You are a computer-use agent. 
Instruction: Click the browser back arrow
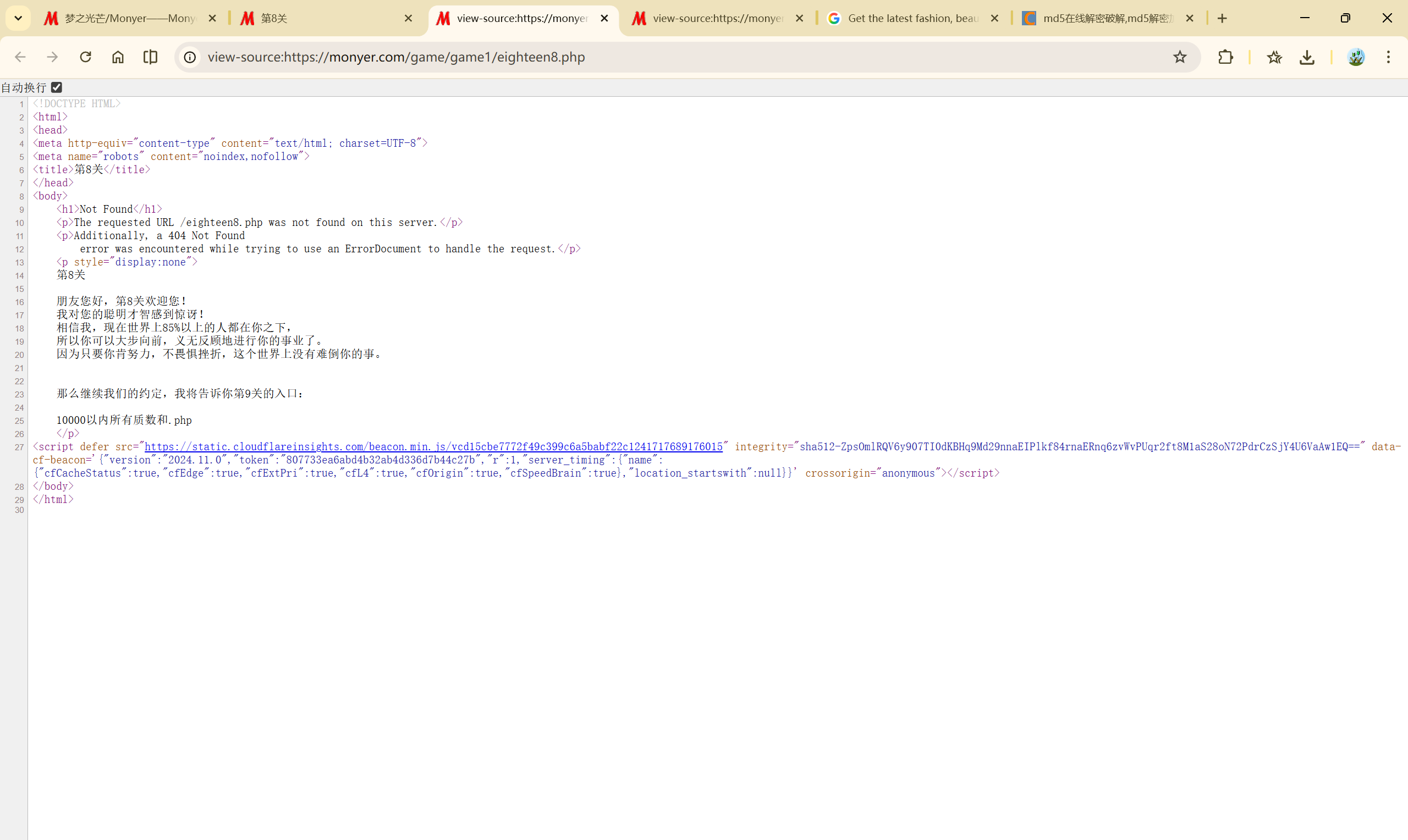click(x=20, y=57)
